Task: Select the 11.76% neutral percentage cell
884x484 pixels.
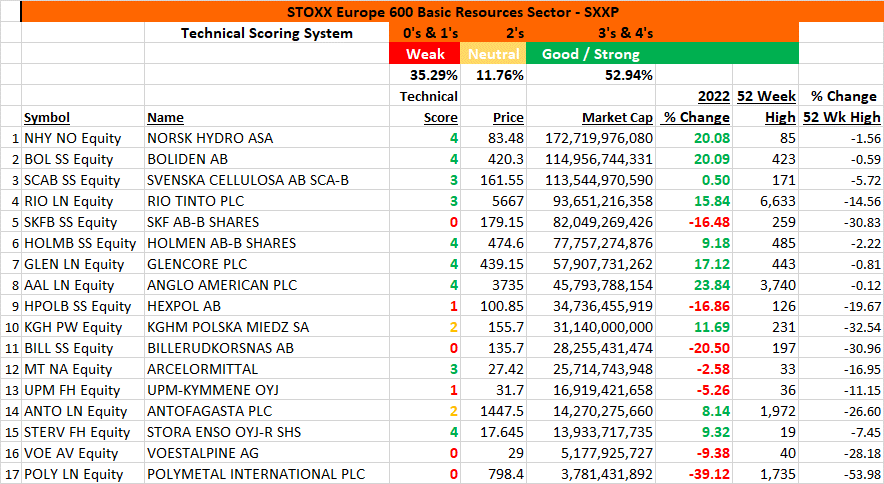Action: (x=493, y=75)
